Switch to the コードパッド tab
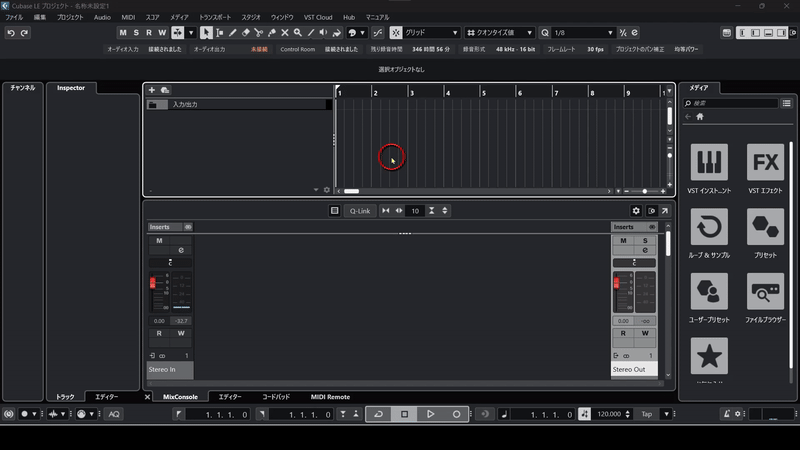This screenshot has width=800, height=450. (276, 397)
